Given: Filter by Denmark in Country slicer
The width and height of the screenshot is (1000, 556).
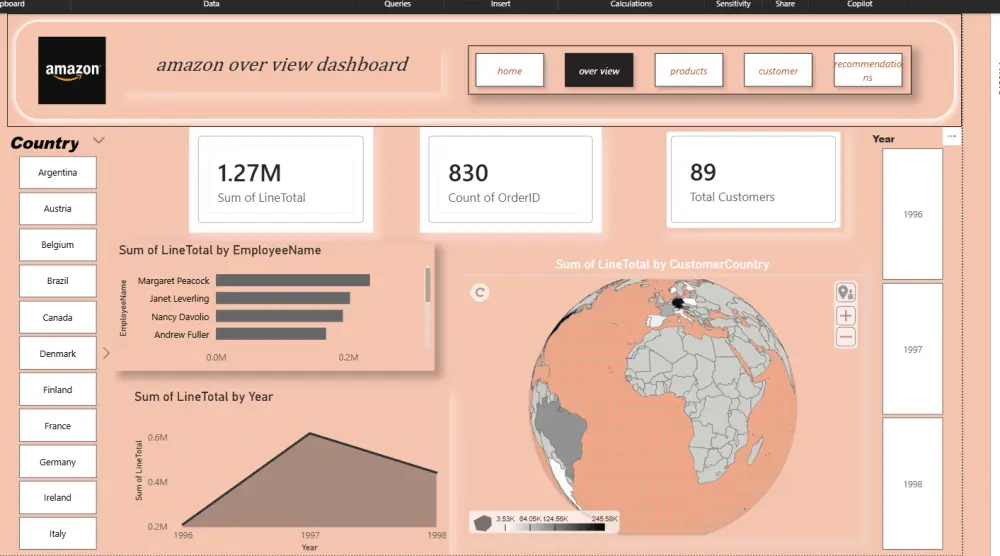Looking at the screenshot, I should (x=57, y=353).
